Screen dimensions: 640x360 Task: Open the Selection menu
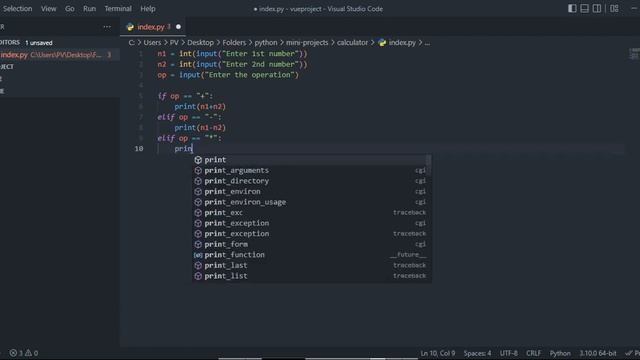coord(18,9)
